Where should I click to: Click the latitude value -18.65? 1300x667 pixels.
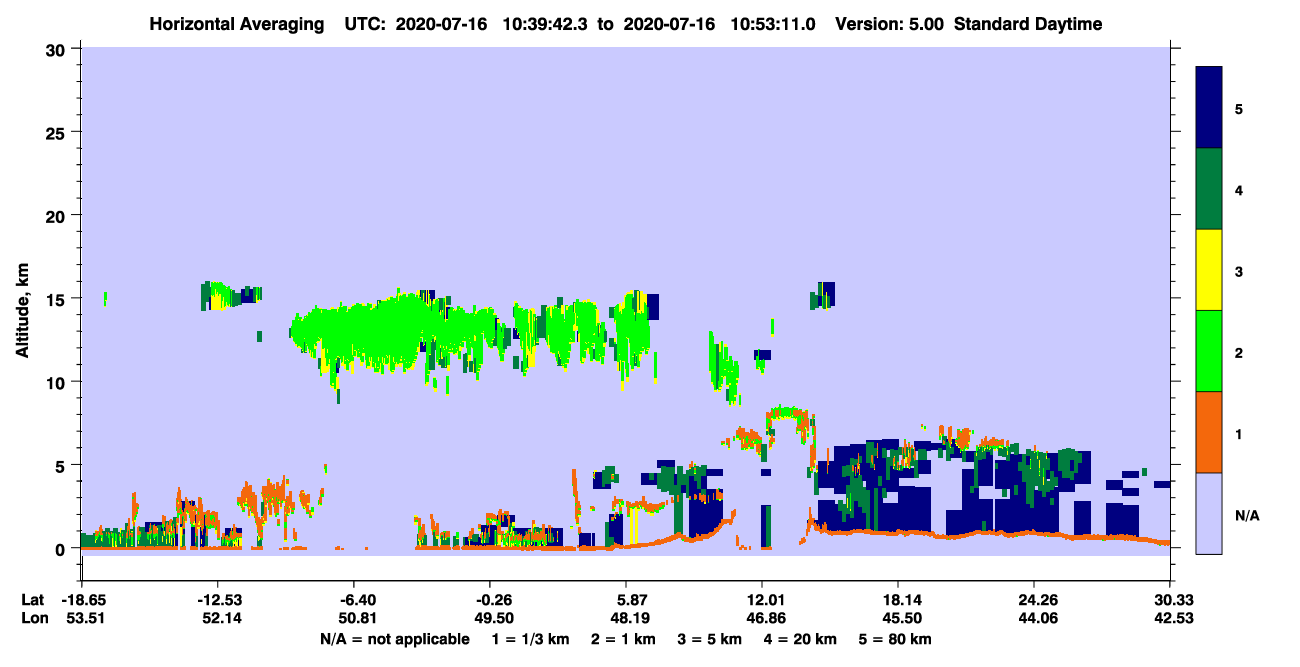pyautogui.click(x=82, y=600)
